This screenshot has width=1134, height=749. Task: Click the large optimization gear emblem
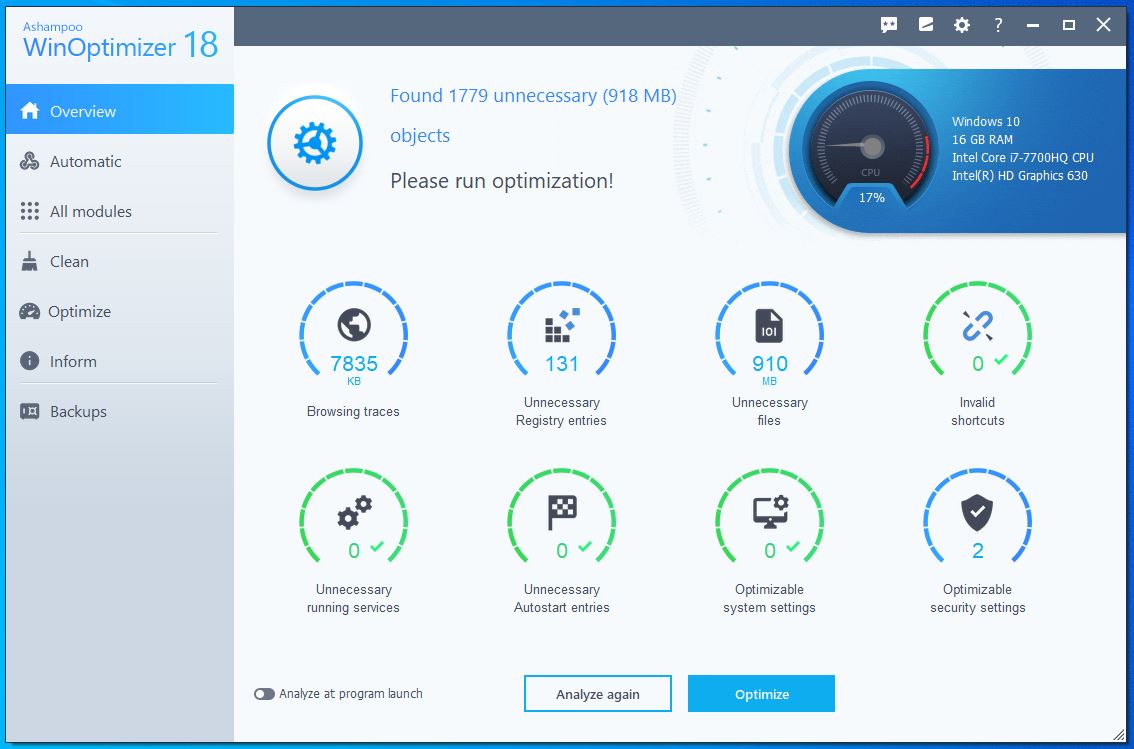coord(315,142)
